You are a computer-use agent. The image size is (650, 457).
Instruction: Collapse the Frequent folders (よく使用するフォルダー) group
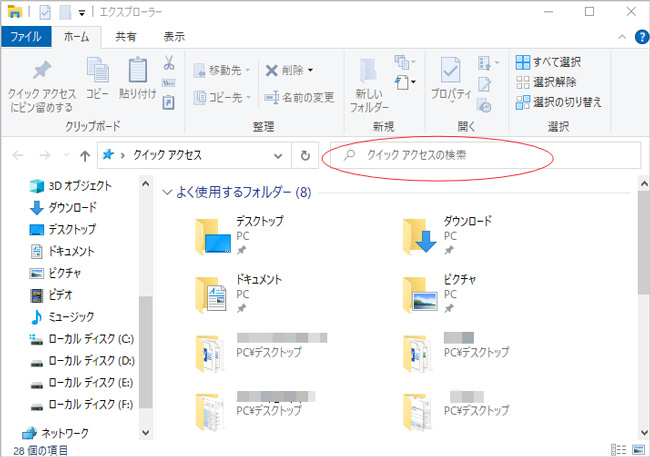pos(167,192)
